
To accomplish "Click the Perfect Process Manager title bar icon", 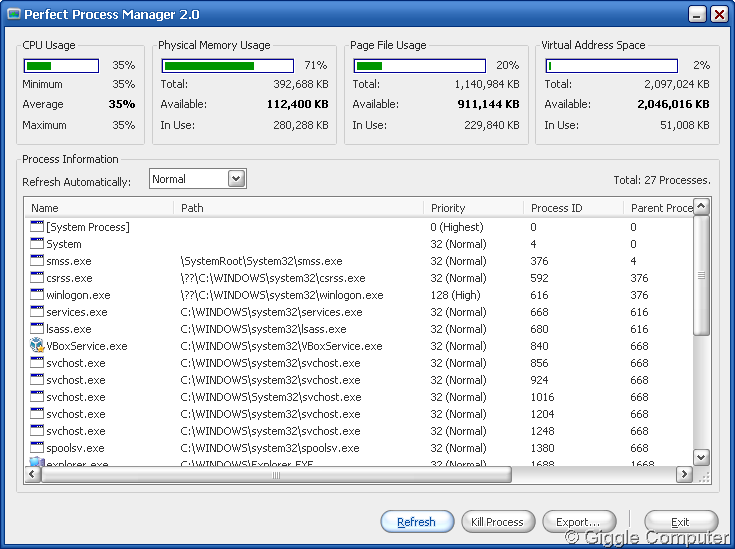I will click(14, 14).
